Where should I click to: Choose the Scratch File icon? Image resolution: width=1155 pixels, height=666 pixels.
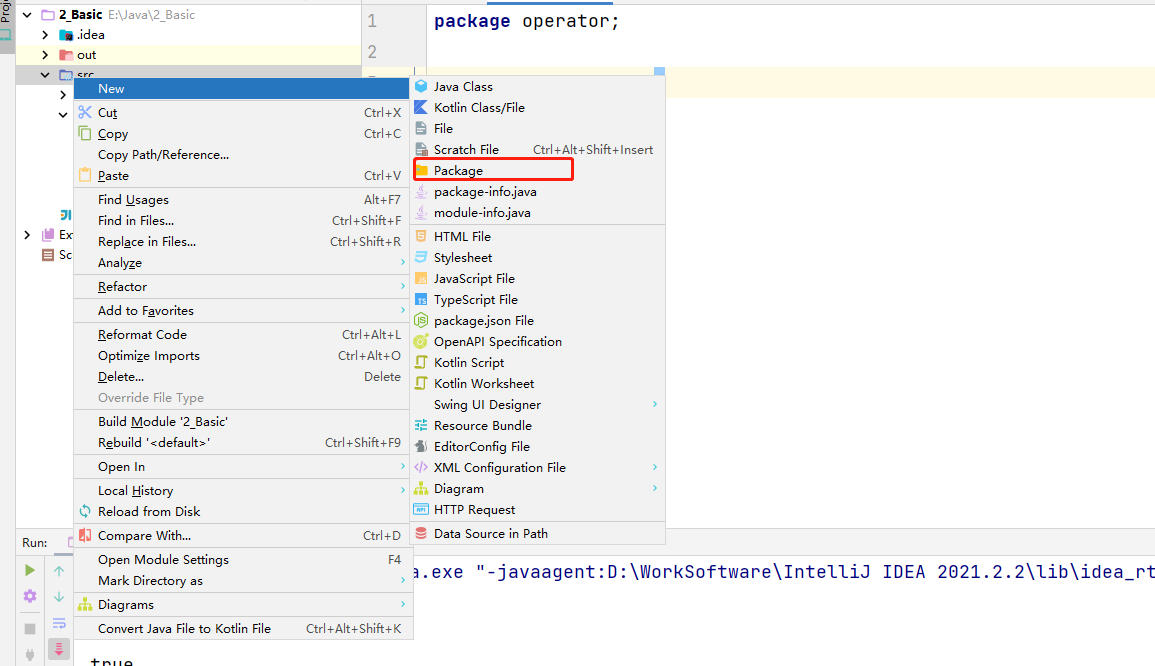click(421, 150)
